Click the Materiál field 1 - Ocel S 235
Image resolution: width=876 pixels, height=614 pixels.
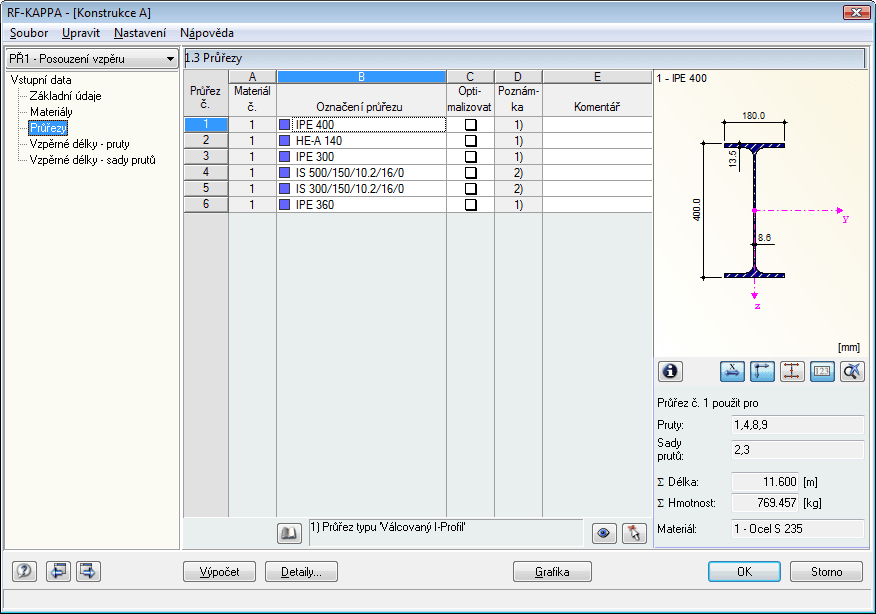[x=797, y=529]
